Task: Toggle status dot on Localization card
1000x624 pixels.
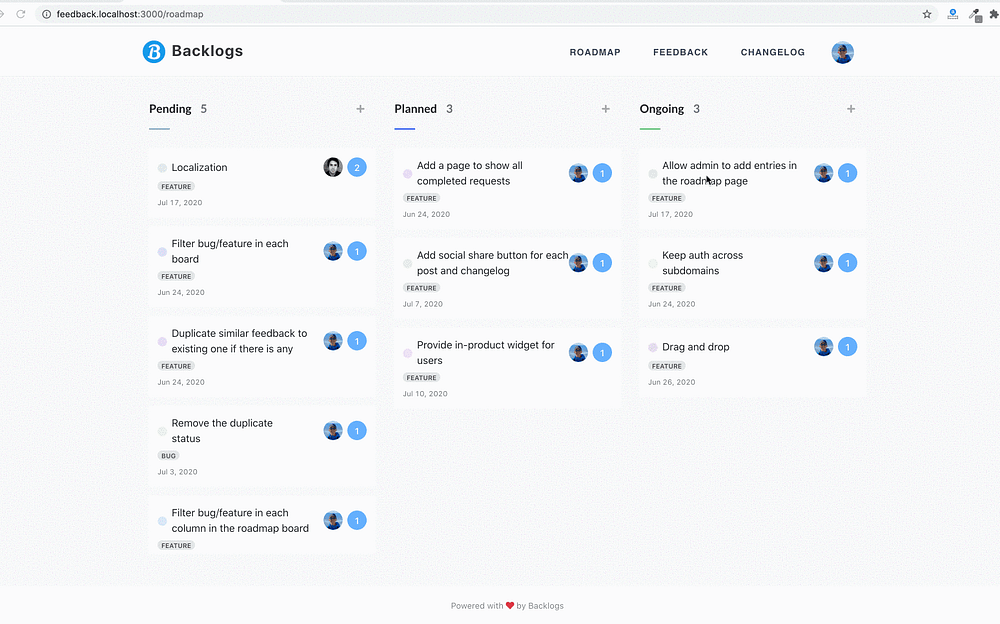Action: [x=162, y=168]
